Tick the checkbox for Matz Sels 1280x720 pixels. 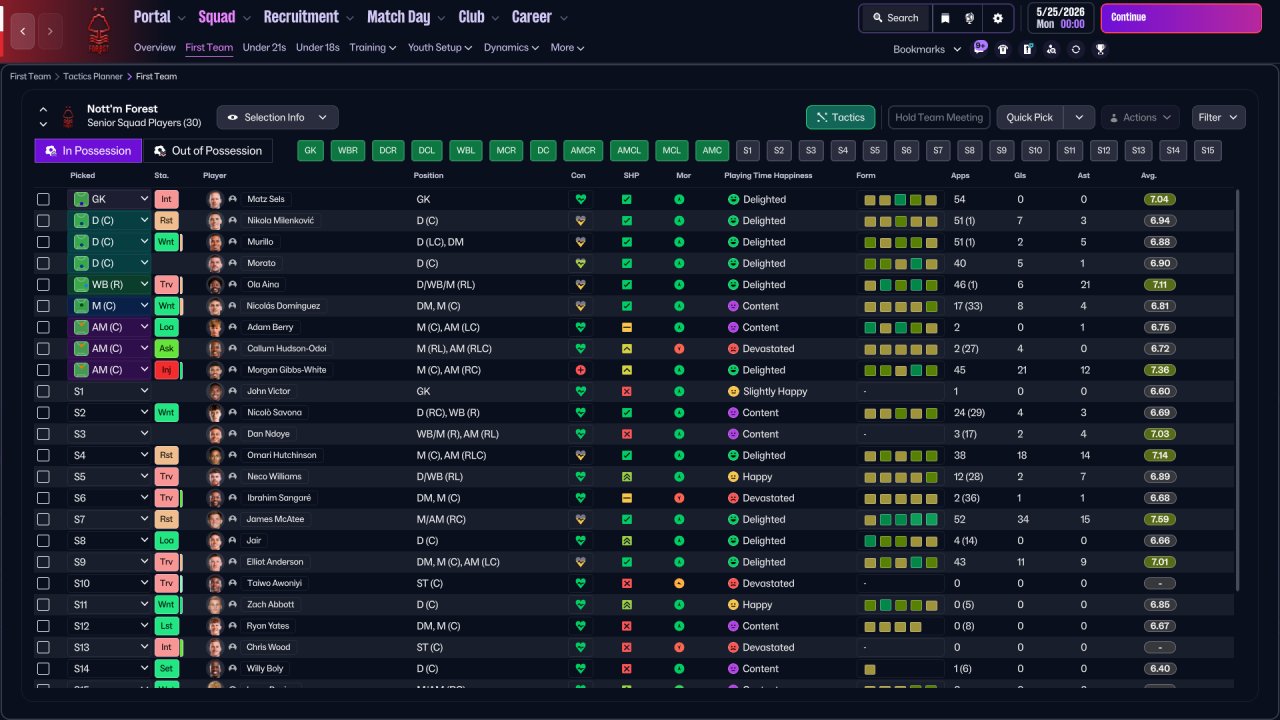click(43, 199)
